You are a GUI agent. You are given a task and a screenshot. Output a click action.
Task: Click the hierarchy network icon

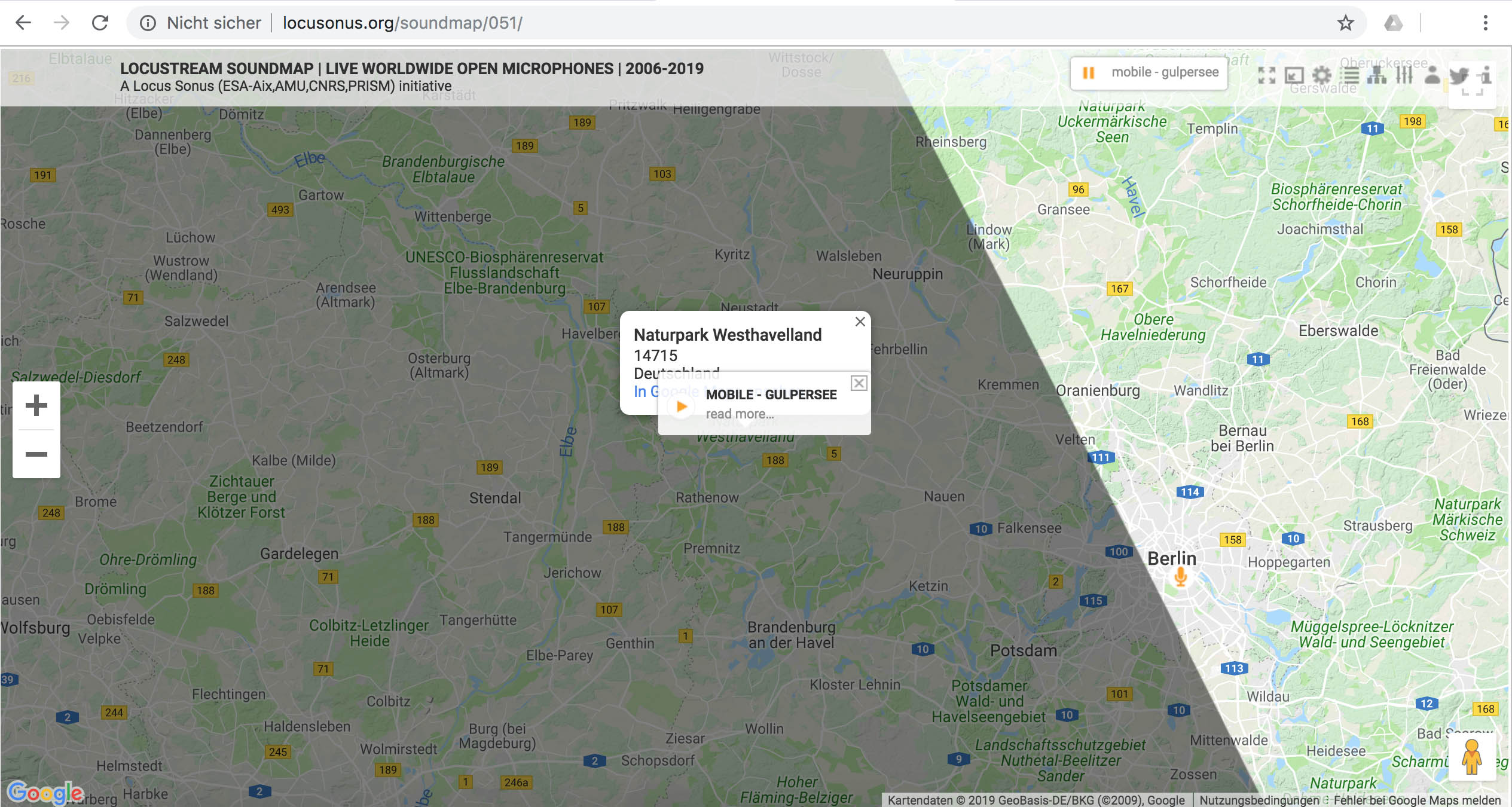pyautogui.click(x=1377, y=75)
